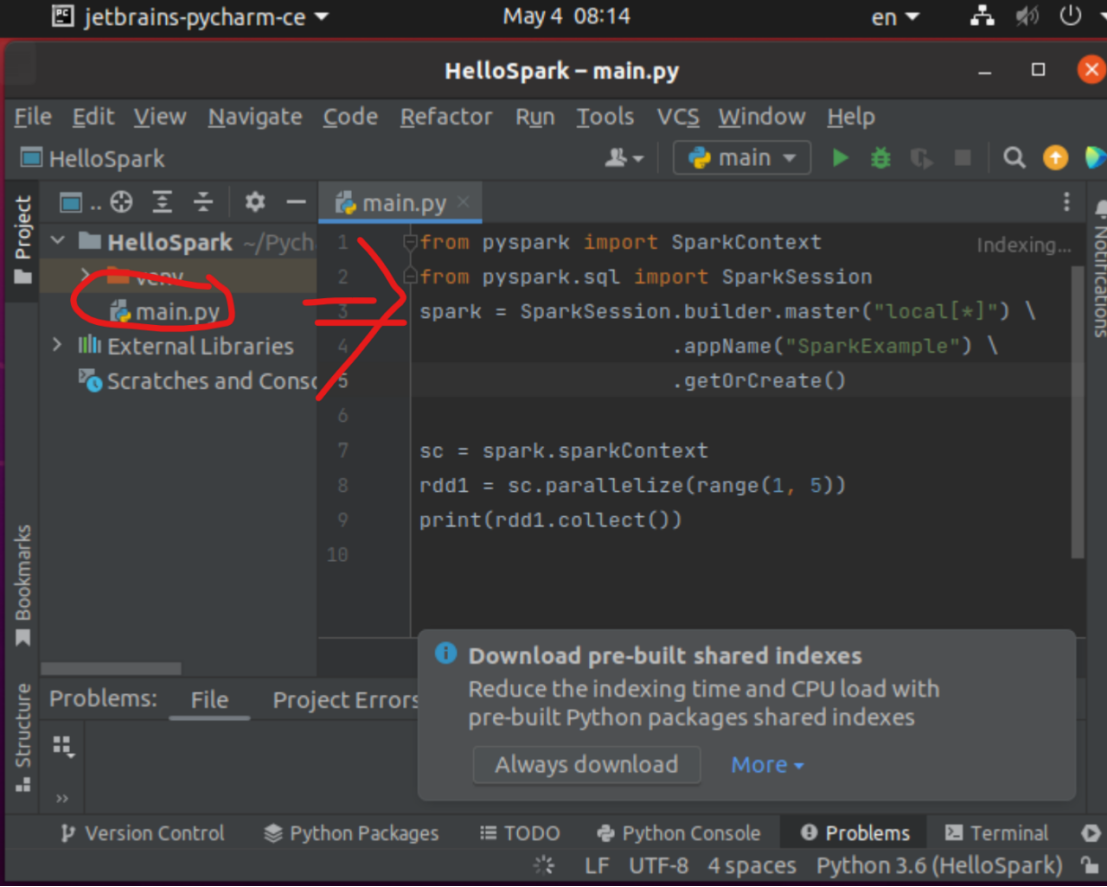Collapse the HelloSpark project tree node
Viewport: 1107px width, 887px height.
(x=58, y=241)
